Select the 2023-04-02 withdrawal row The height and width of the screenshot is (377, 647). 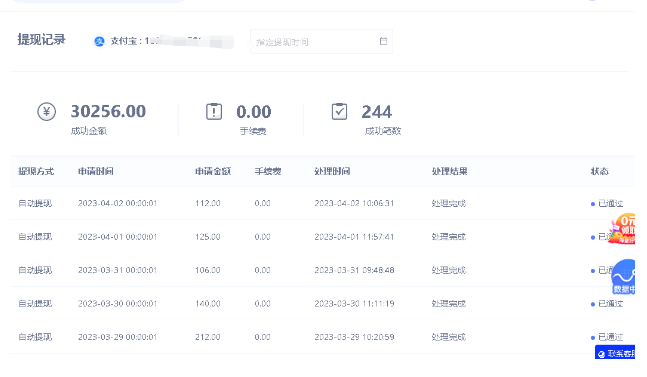[322, 203]
